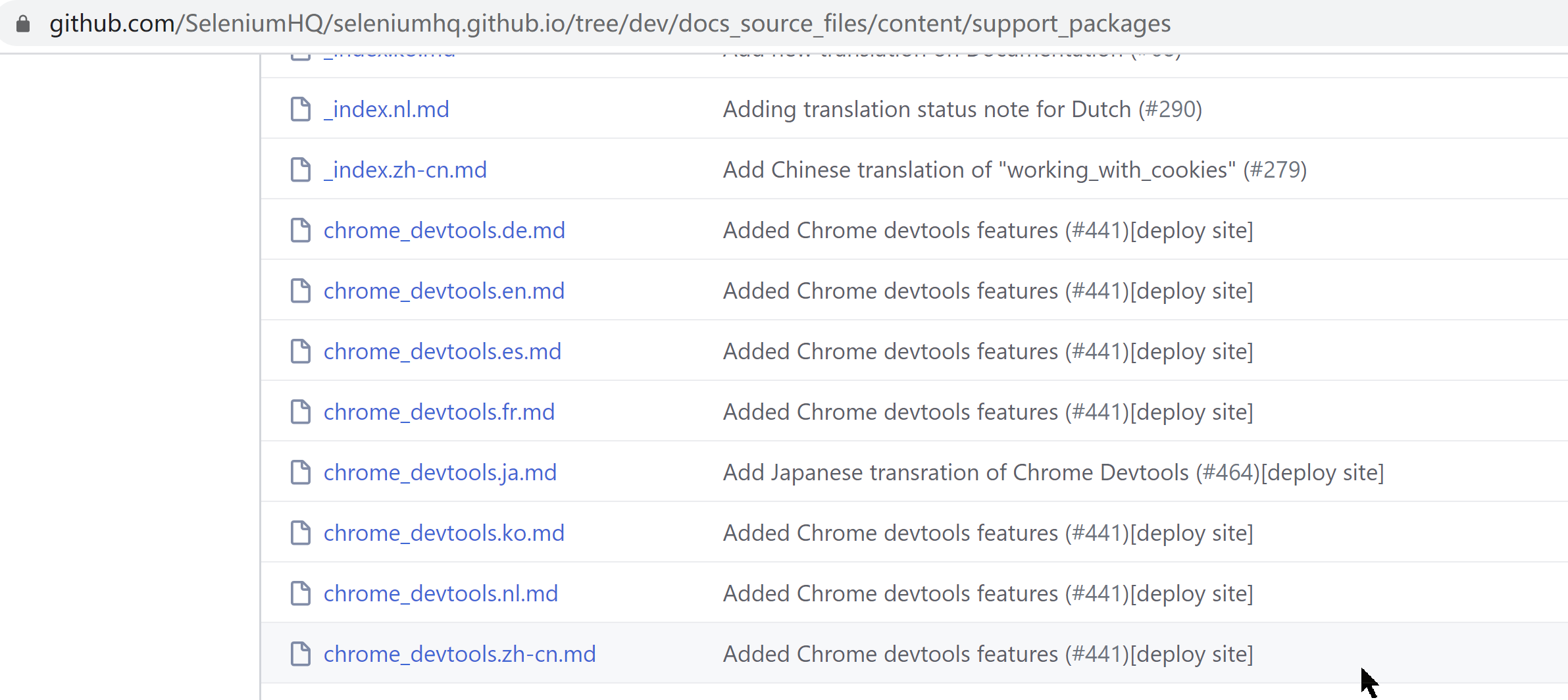Focus the browser address bar URL
The height and width of the screenshot is (700, 1568).
[610, 24]
